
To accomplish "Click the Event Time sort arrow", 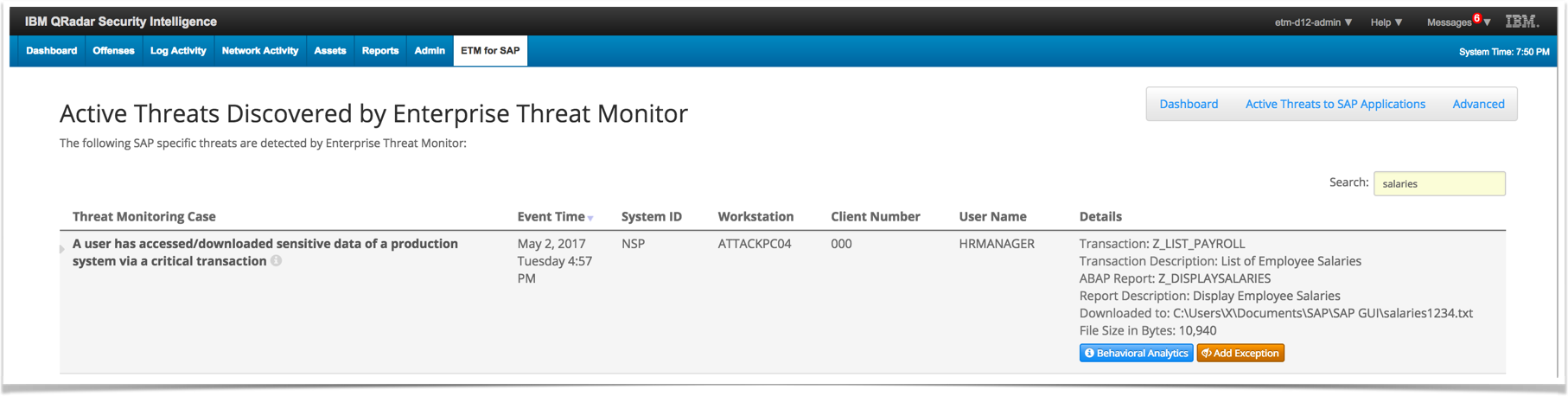I will 590,219.
